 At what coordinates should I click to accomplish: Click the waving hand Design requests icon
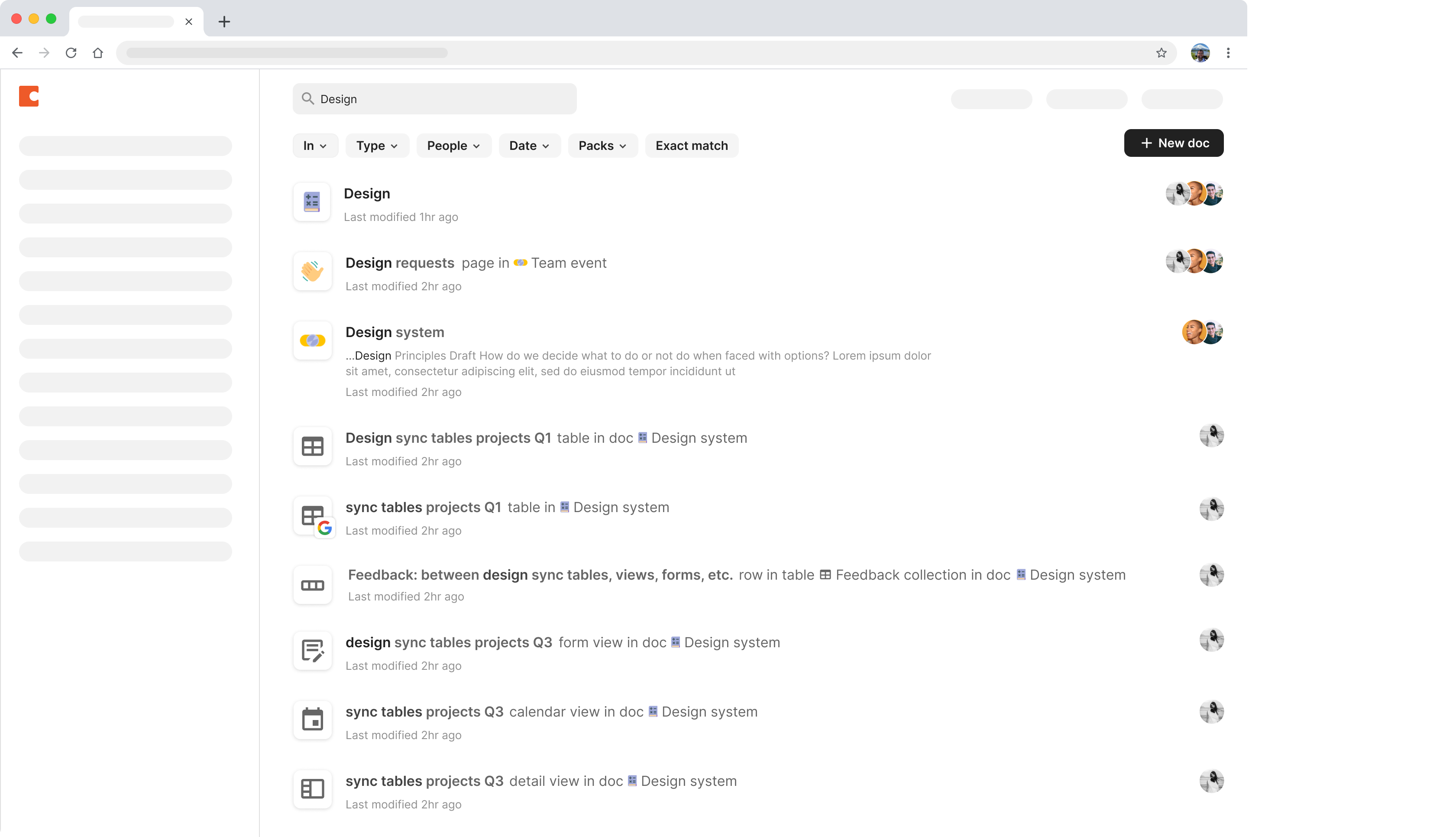(x=312, y=271)
